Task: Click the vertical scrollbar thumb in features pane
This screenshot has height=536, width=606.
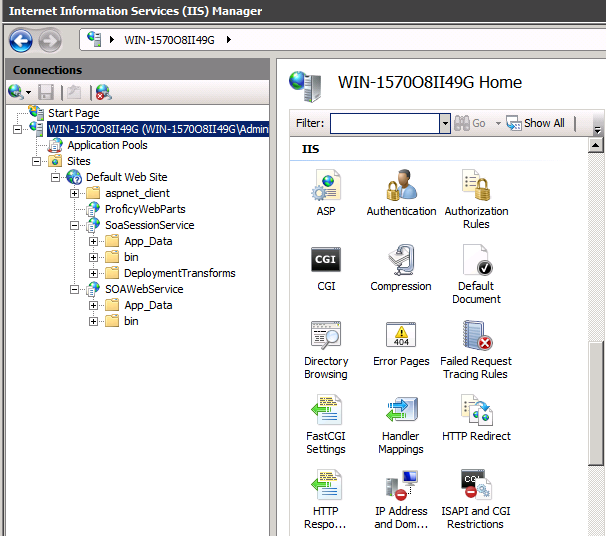Action: click(x=596, y=404)
